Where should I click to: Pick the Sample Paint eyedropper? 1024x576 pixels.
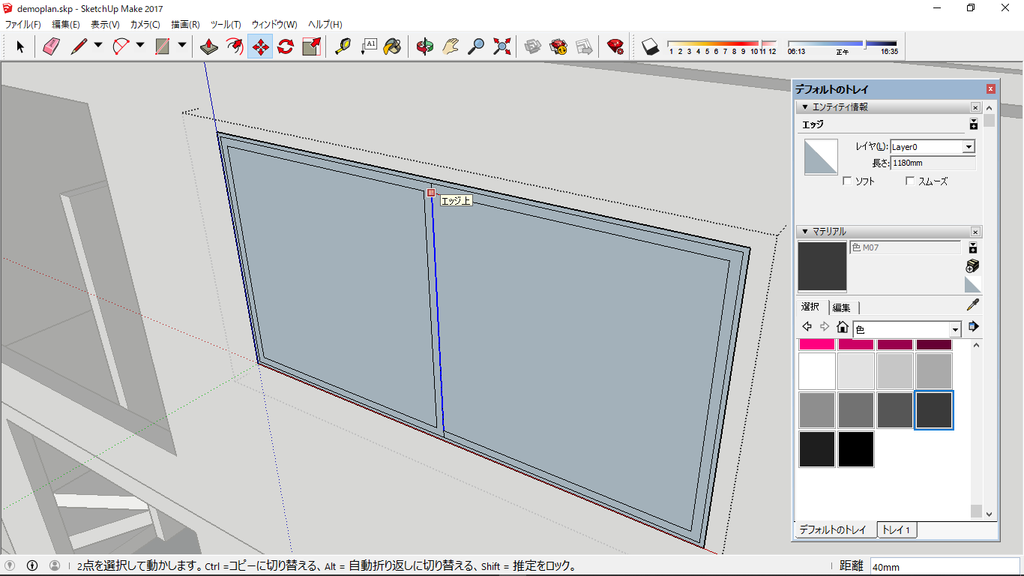point(972,305)
